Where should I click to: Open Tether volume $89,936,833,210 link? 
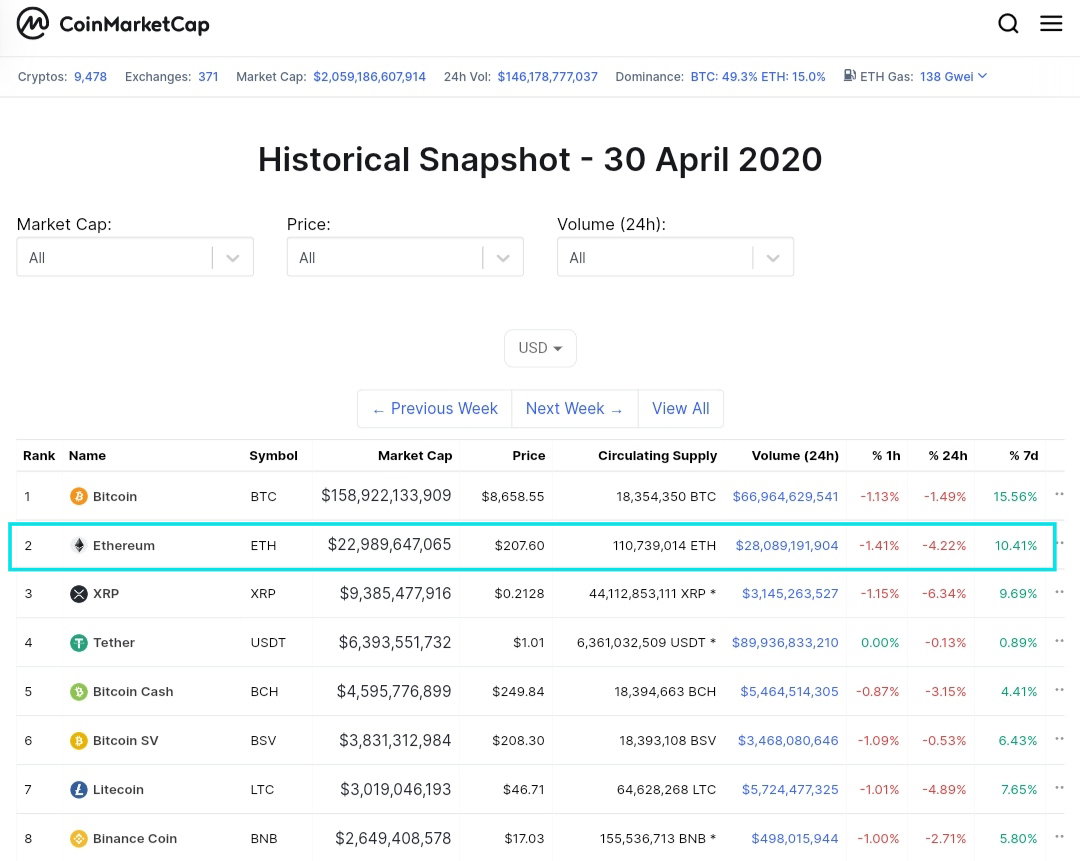click(785, 643)
